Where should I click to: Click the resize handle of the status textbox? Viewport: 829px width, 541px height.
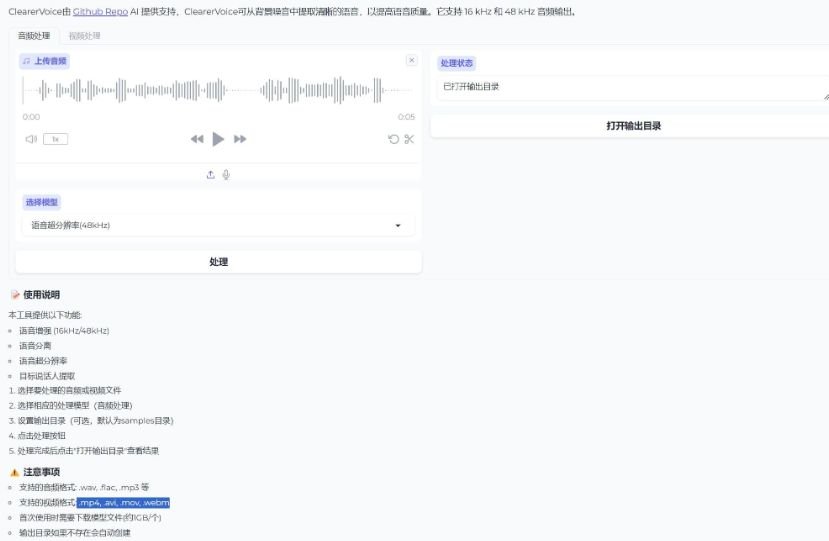click(825, 97)
